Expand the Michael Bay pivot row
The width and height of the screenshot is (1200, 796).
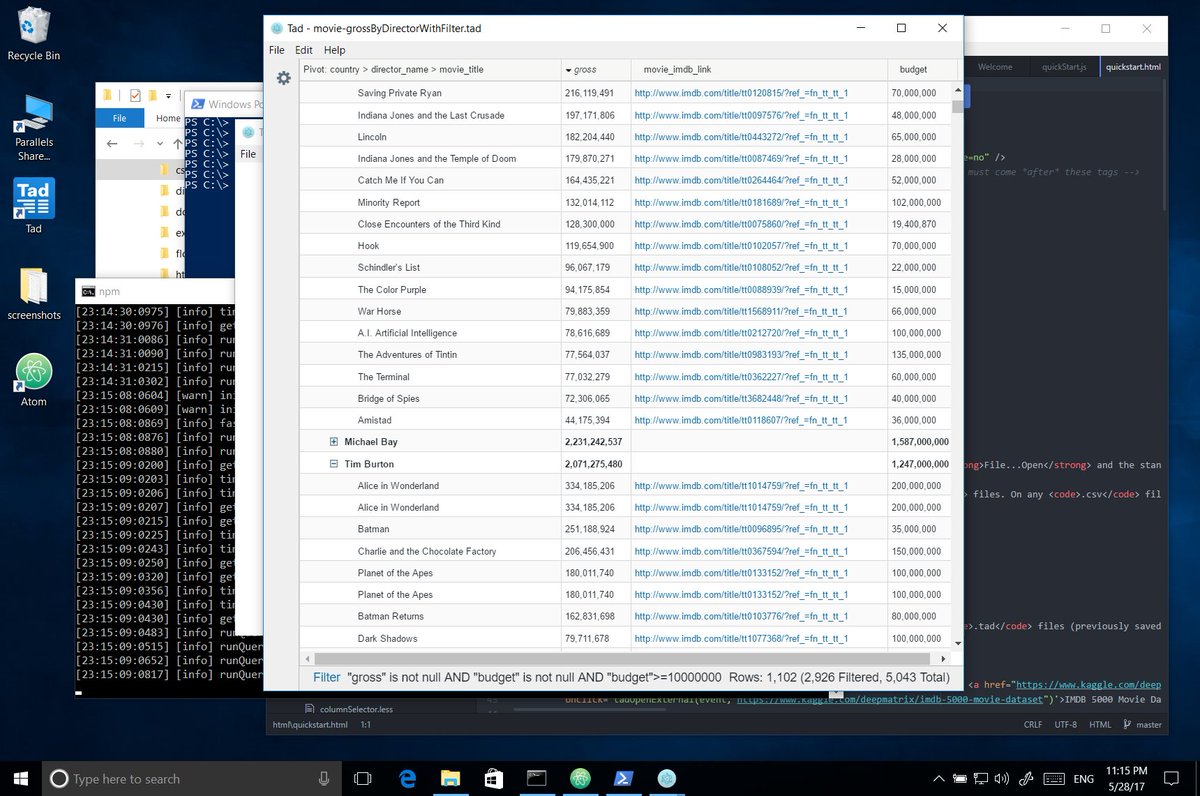[x=334, y=442]
